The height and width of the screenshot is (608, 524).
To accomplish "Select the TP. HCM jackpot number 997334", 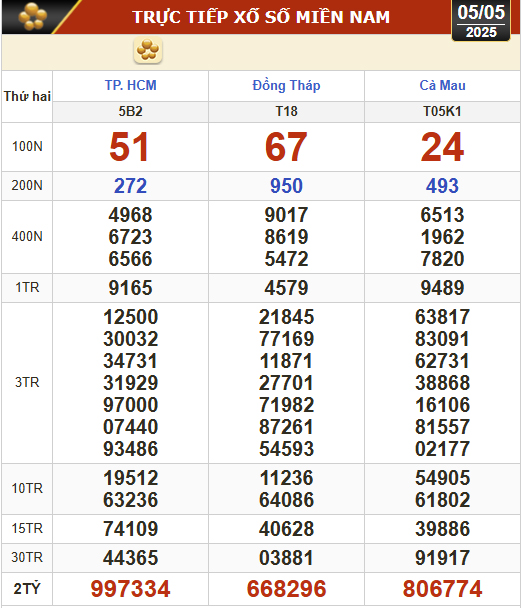I will [131, 589].
